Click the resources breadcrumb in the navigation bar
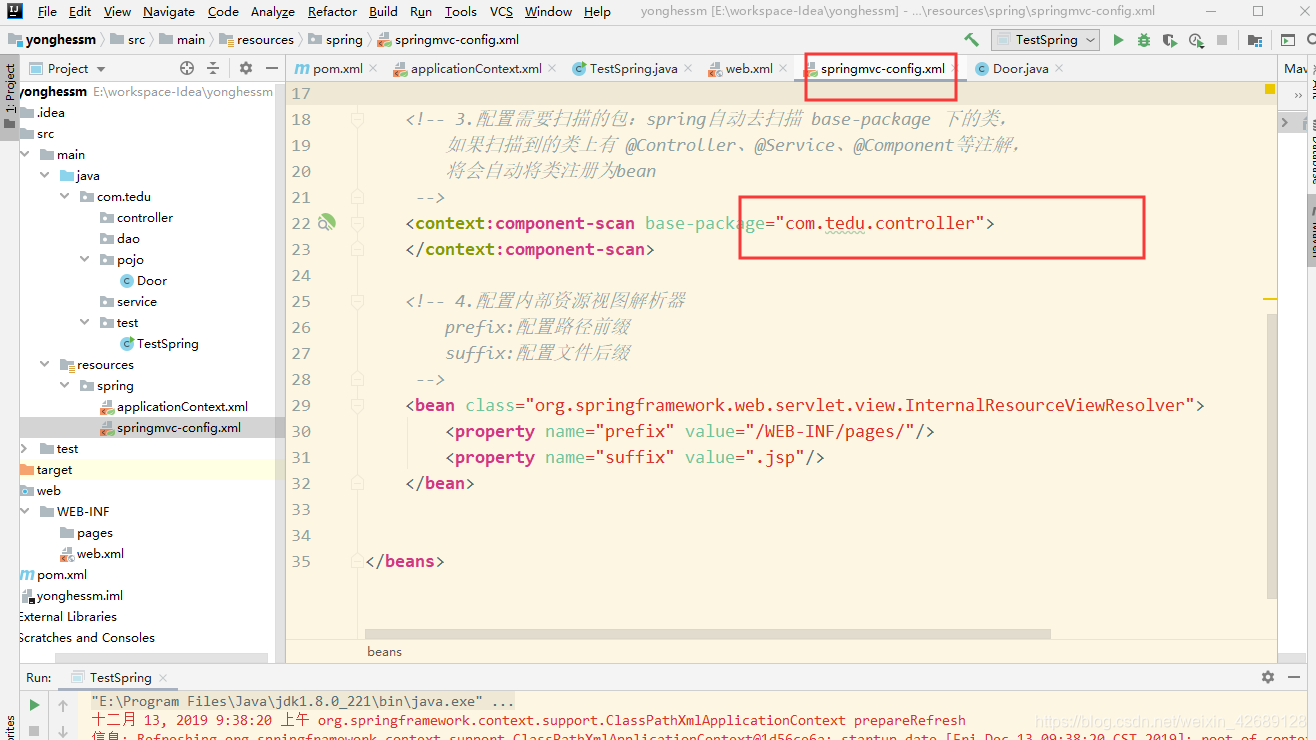The height and width of the screenshot is (740, 1316). pyautogui.click(x=257, y=40)
